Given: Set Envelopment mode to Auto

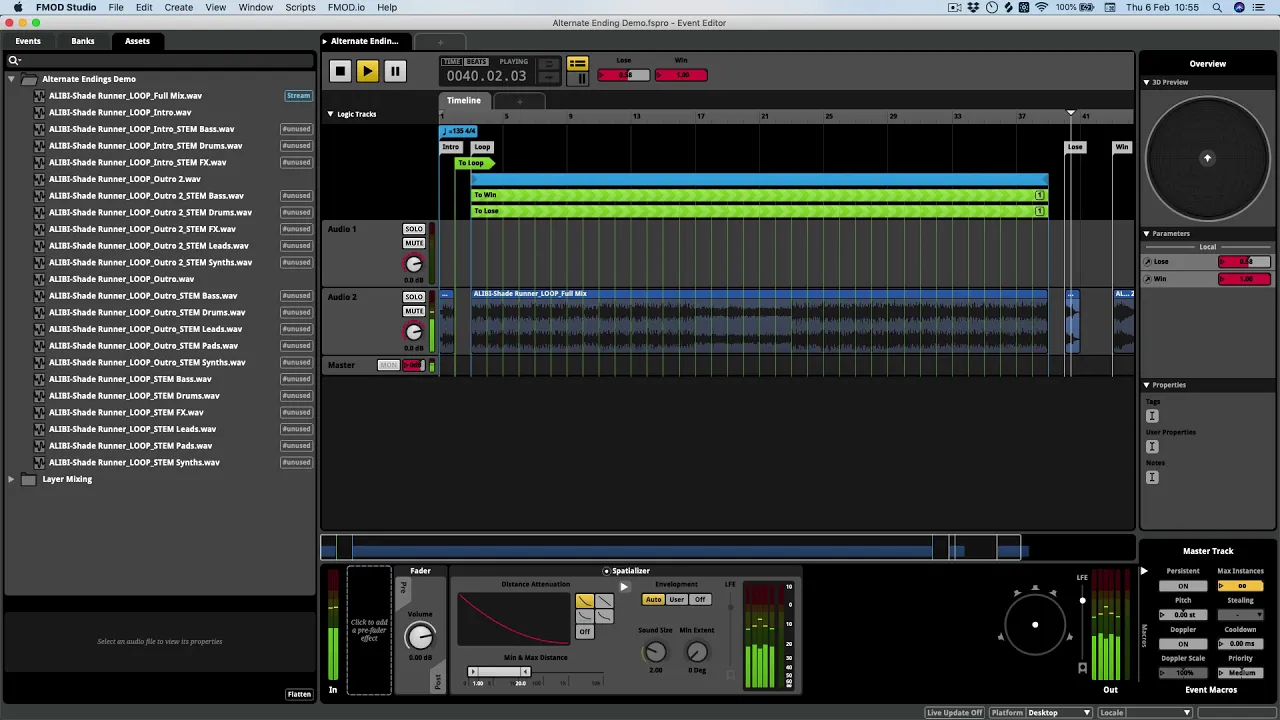Looking at the screenshot, I should click(653, 600).
